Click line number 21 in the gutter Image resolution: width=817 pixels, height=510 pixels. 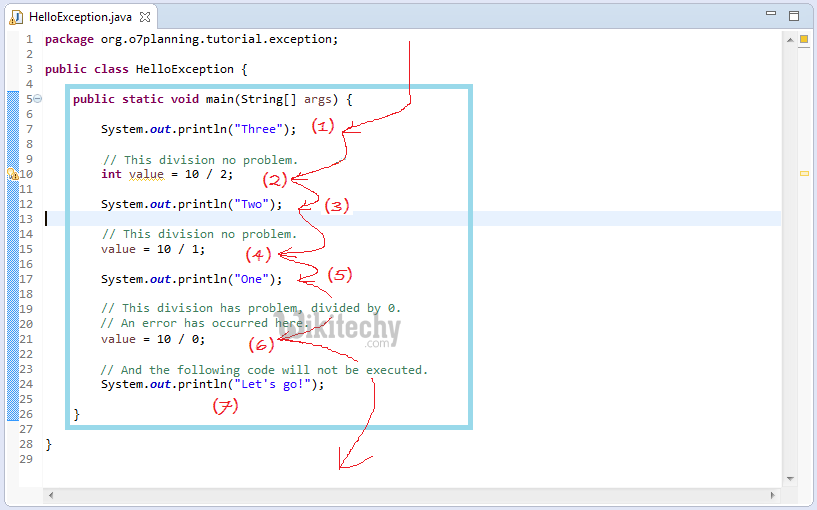click(x=26, y=339)
